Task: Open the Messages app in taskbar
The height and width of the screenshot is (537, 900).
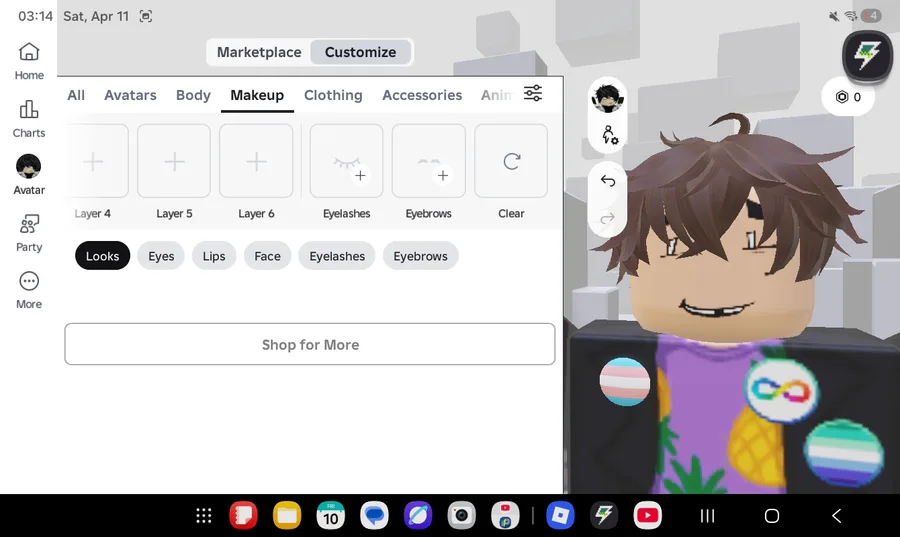Action: click(x=374, y=516)
